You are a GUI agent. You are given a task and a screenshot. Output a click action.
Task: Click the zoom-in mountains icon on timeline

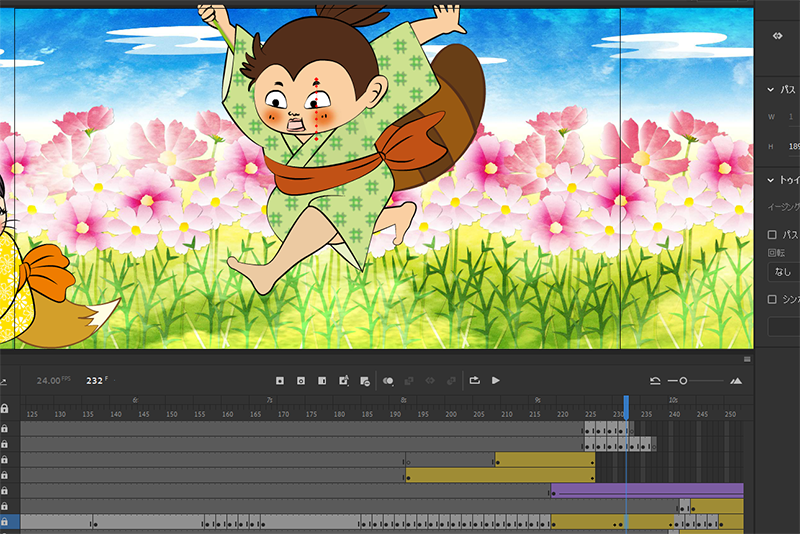click(x=736, y=381)
